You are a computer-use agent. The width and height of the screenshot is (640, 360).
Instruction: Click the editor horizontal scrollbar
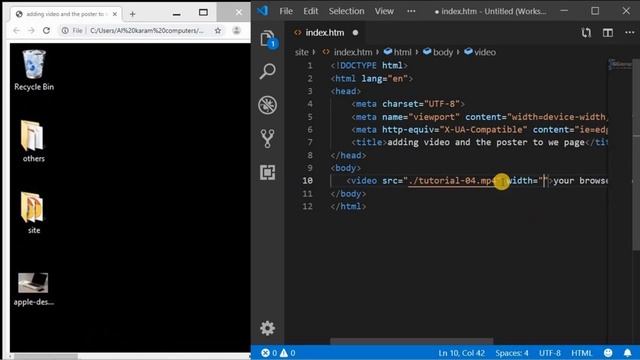411,341
